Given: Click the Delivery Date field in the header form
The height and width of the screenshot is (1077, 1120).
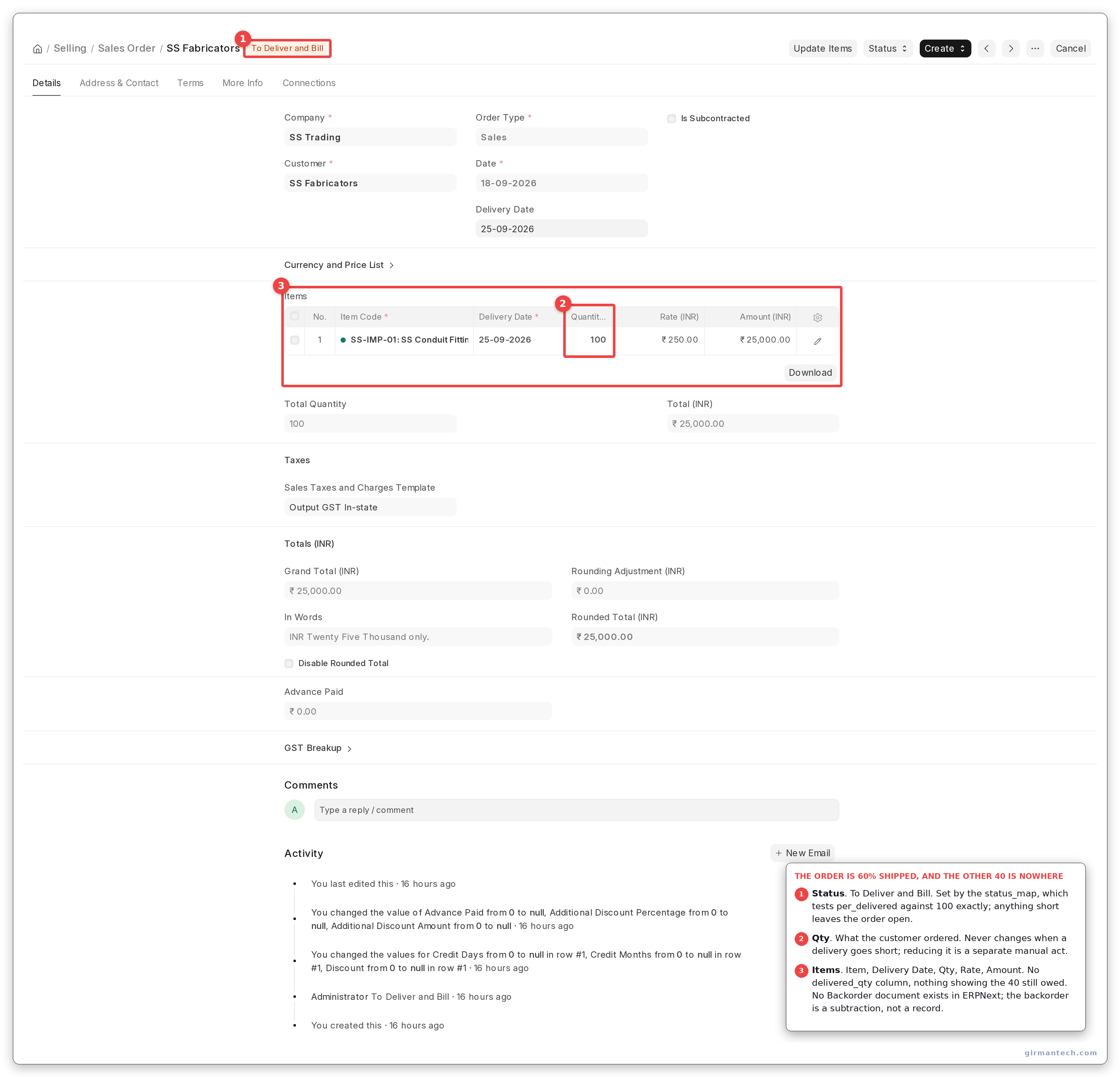Looking at the screenshot, I should (562, 229).
